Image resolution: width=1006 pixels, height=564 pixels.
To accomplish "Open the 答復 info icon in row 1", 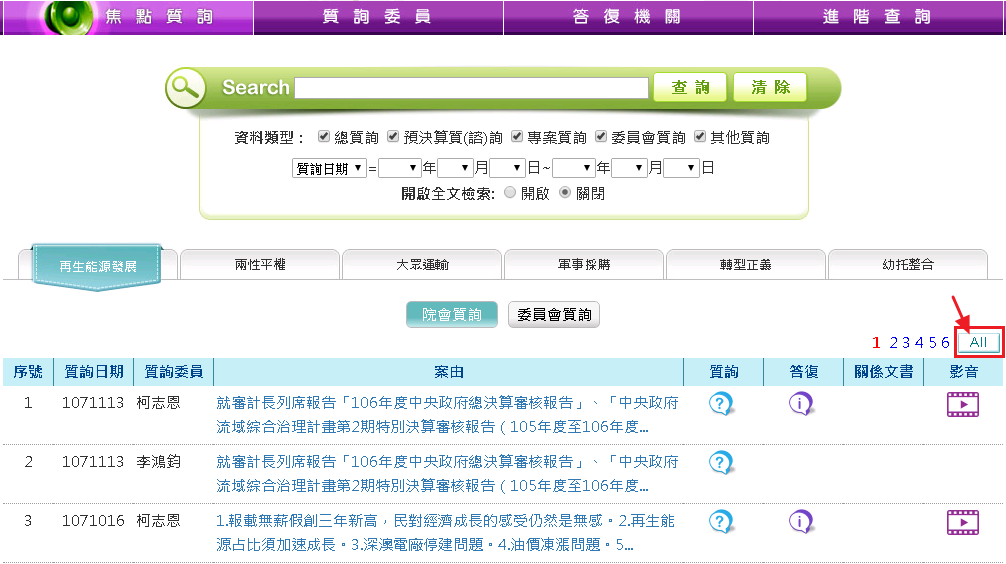I will (x=800, y=404).
